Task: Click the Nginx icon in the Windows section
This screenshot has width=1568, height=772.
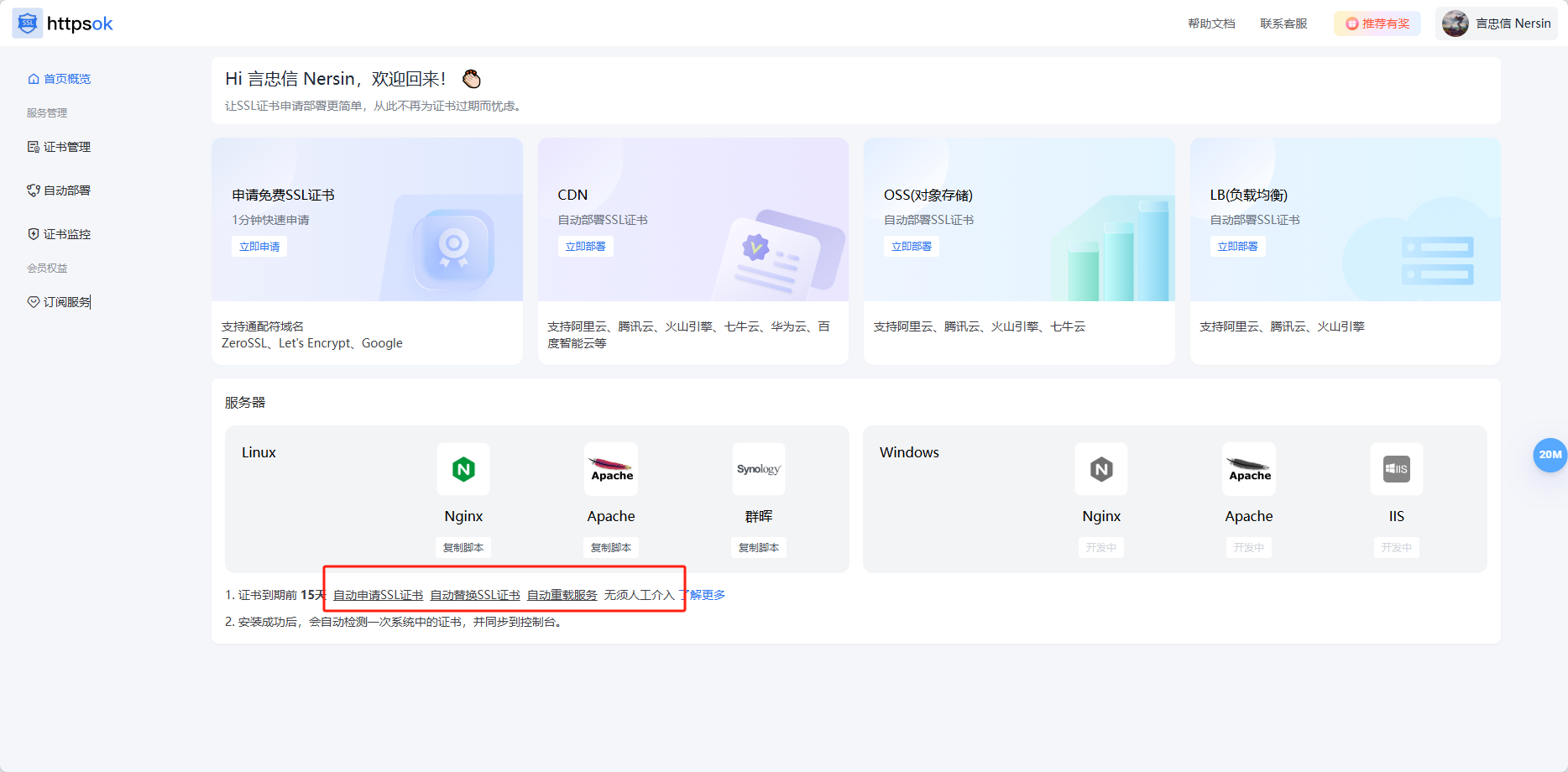Action: (x=1100, y=469)
